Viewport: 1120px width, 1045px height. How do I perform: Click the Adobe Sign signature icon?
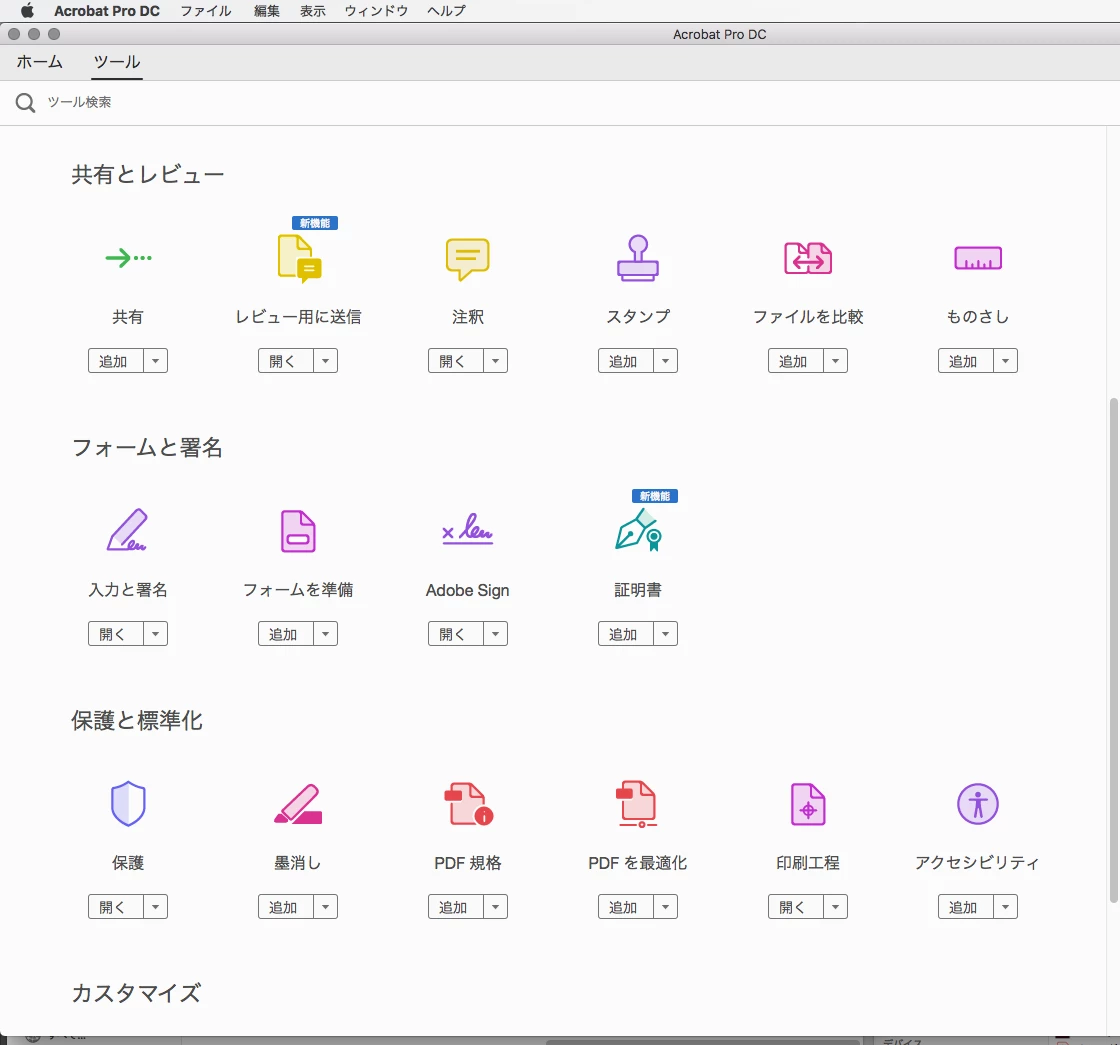pyautogui.click(x=468, y=529)
